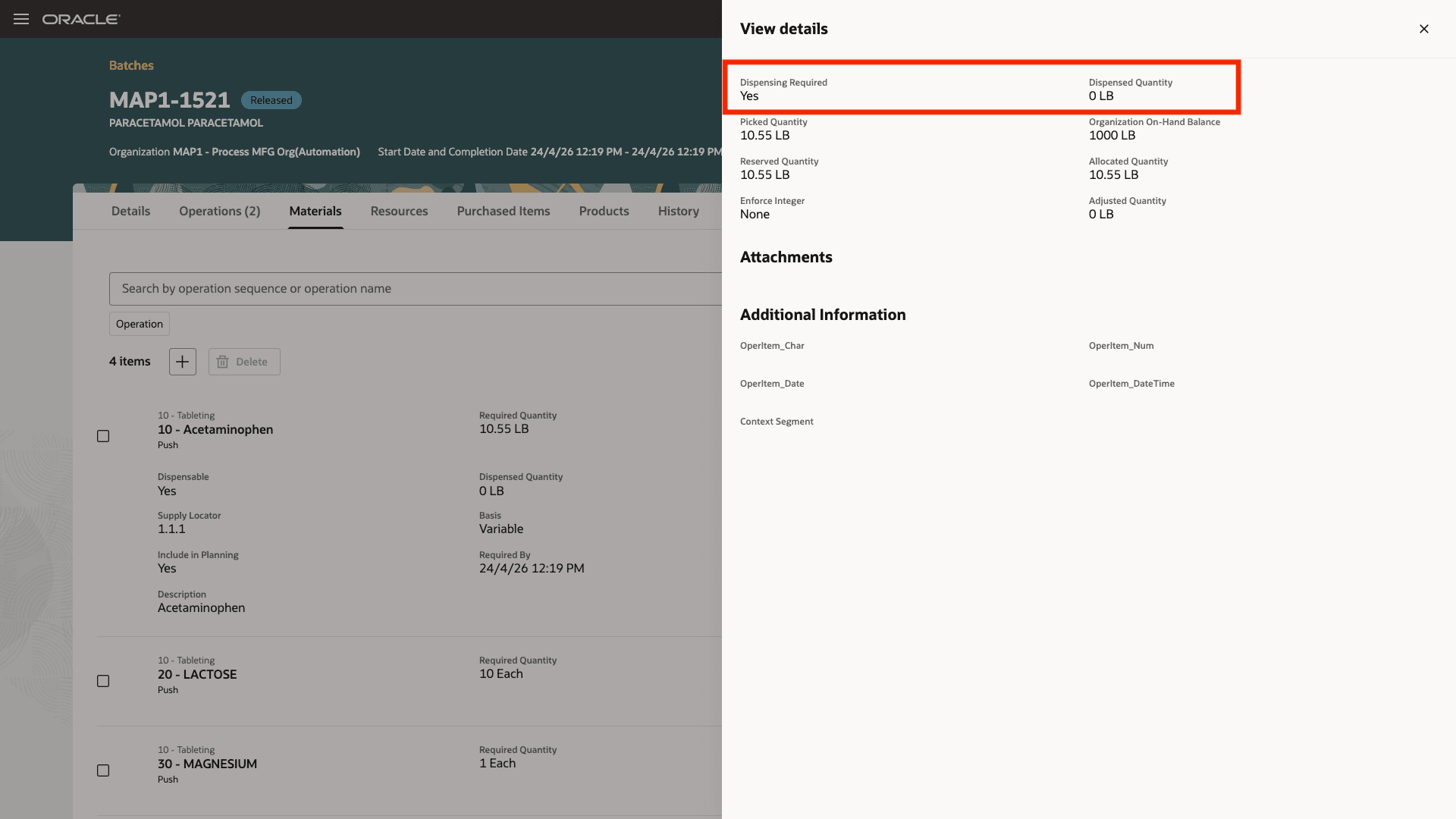Click the Supply Locator value 1.1.1
The height and width of the screenshot is (819, 1456).
pos(171,529)
